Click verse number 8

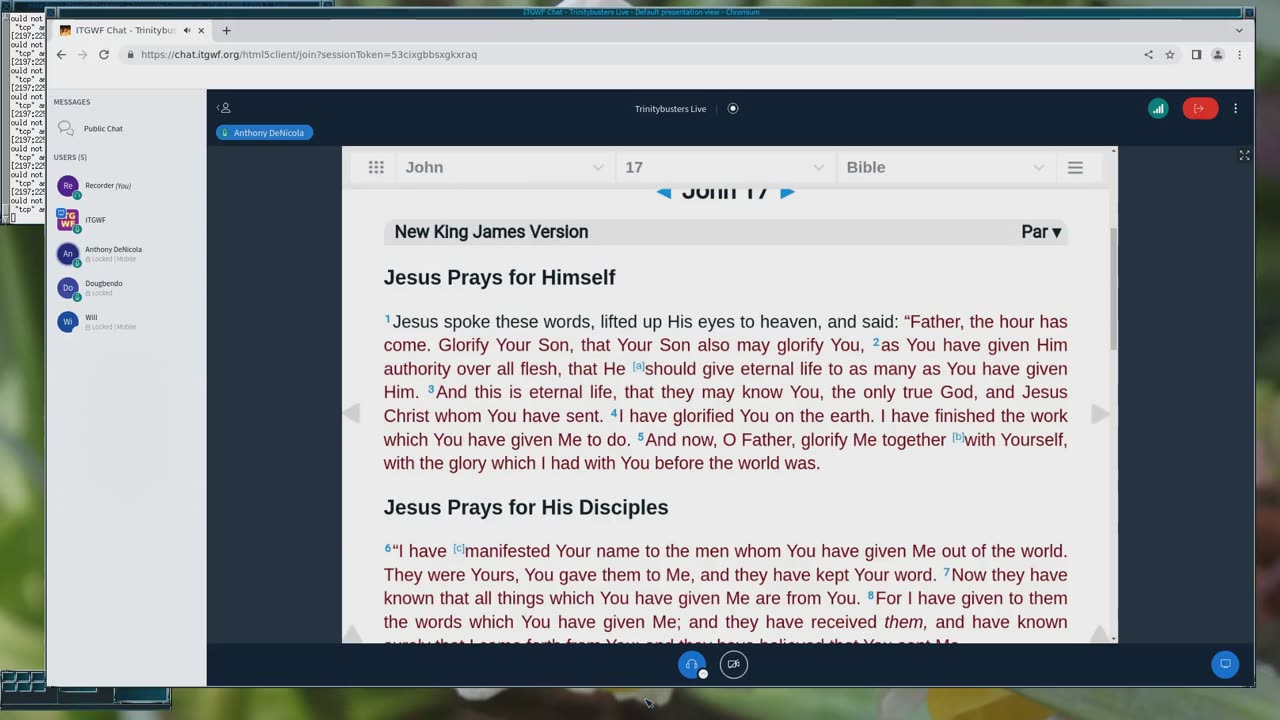pos(870,596)
